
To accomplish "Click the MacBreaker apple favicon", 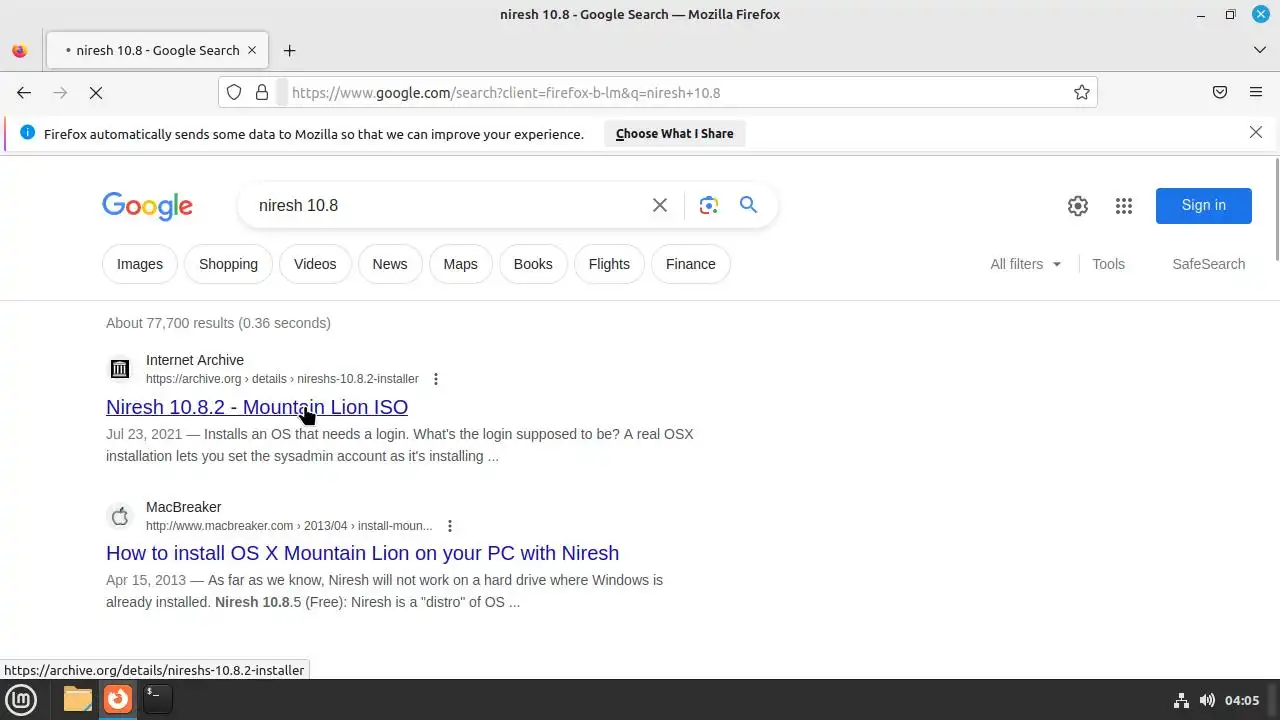I will 120,516.
